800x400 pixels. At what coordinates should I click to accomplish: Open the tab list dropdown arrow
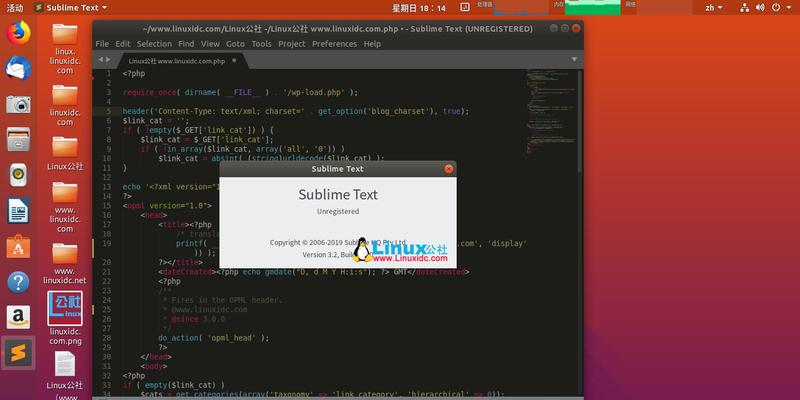(x=574, y=60)
